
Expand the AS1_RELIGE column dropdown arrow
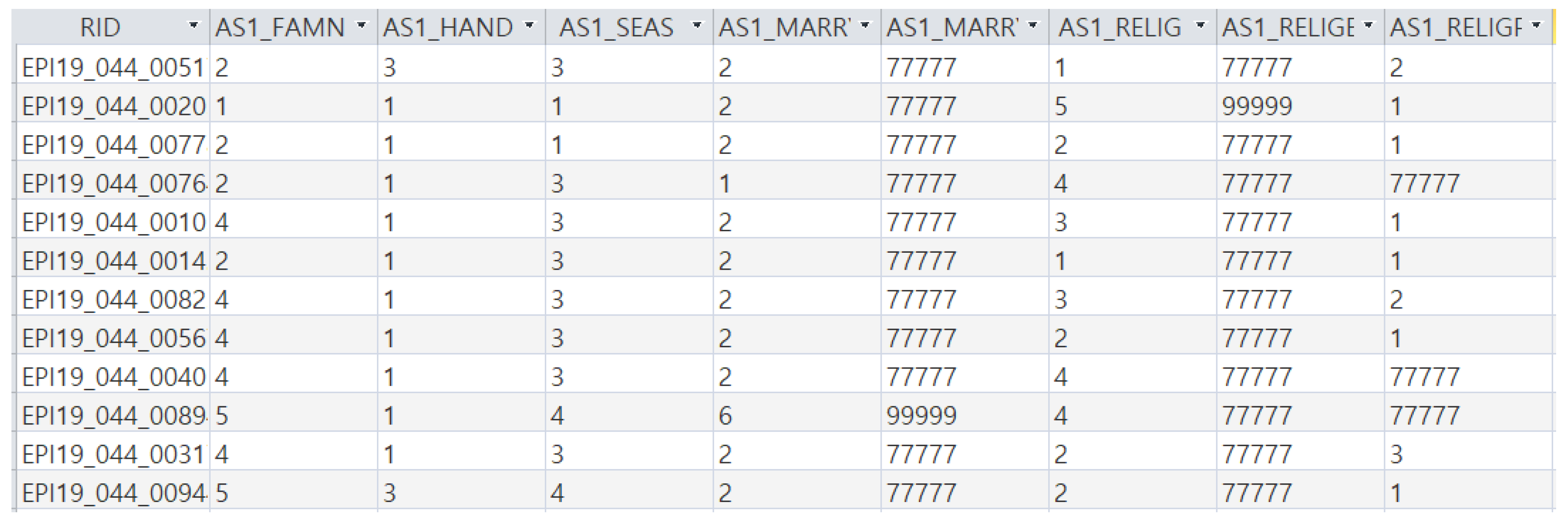click(1368, 26)
